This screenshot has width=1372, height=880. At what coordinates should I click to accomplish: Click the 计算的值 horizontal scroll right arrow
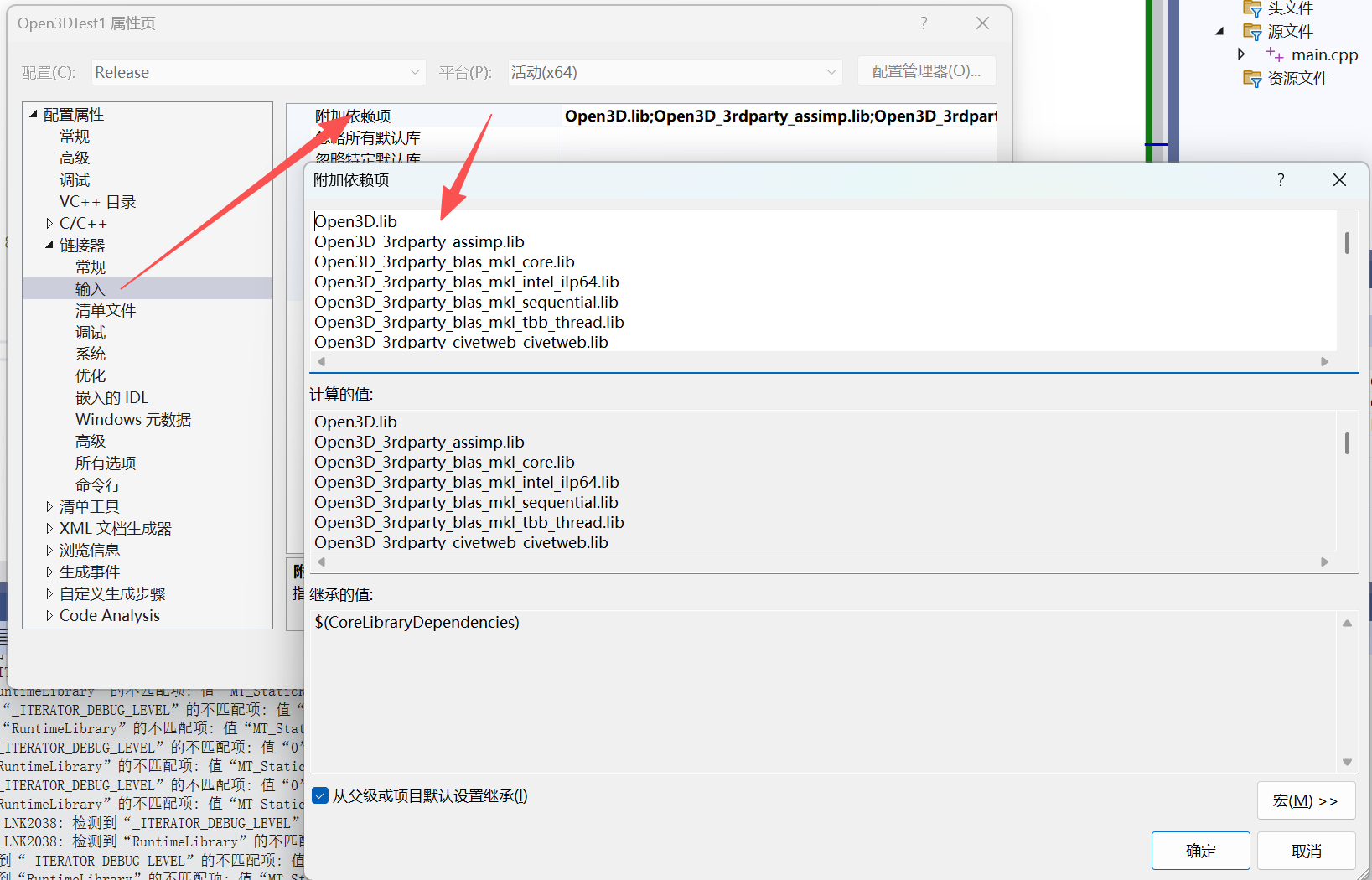coord(1324,562)
